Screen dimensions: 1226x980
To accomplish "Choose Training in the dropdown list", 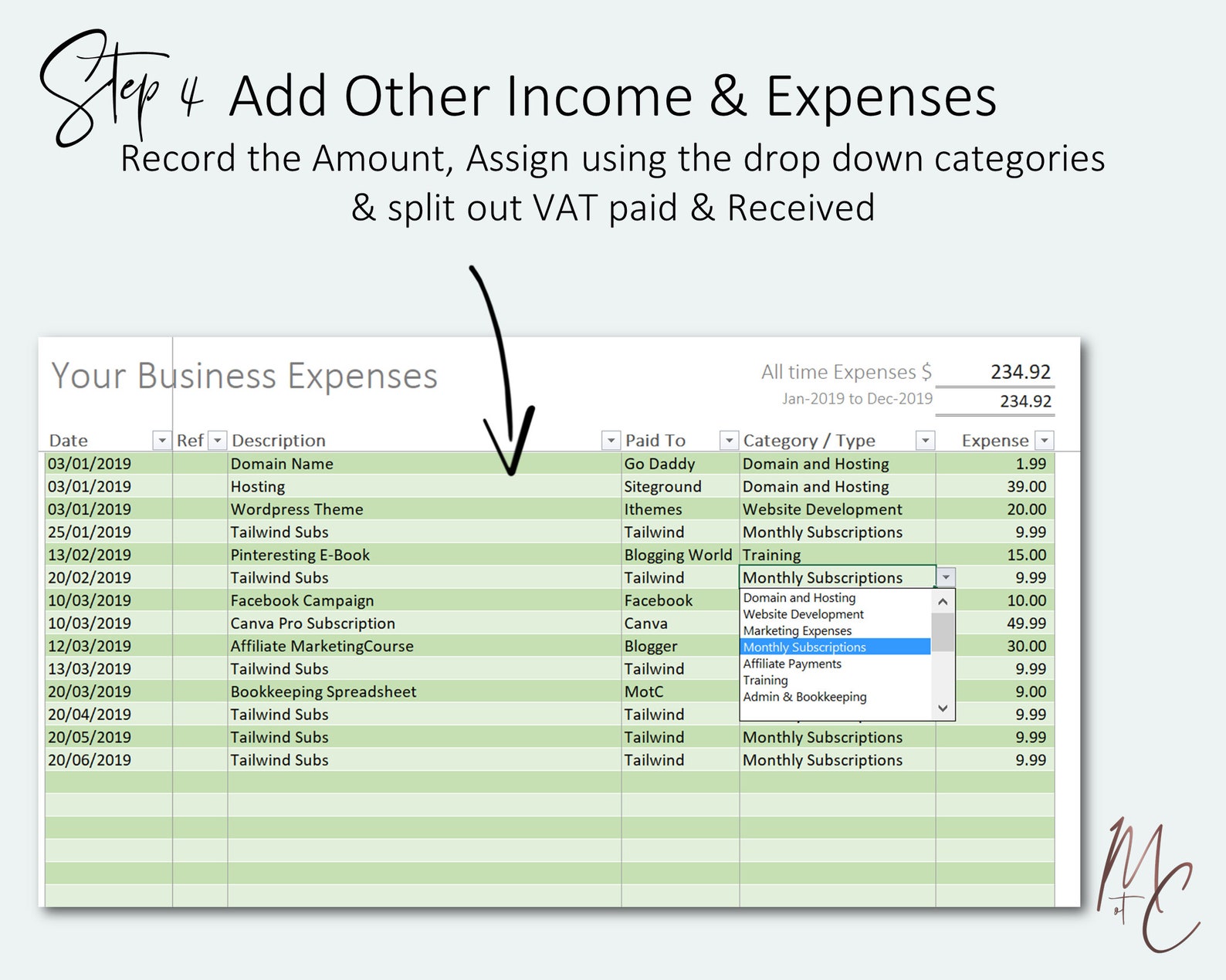I will (x=835, y=680).
